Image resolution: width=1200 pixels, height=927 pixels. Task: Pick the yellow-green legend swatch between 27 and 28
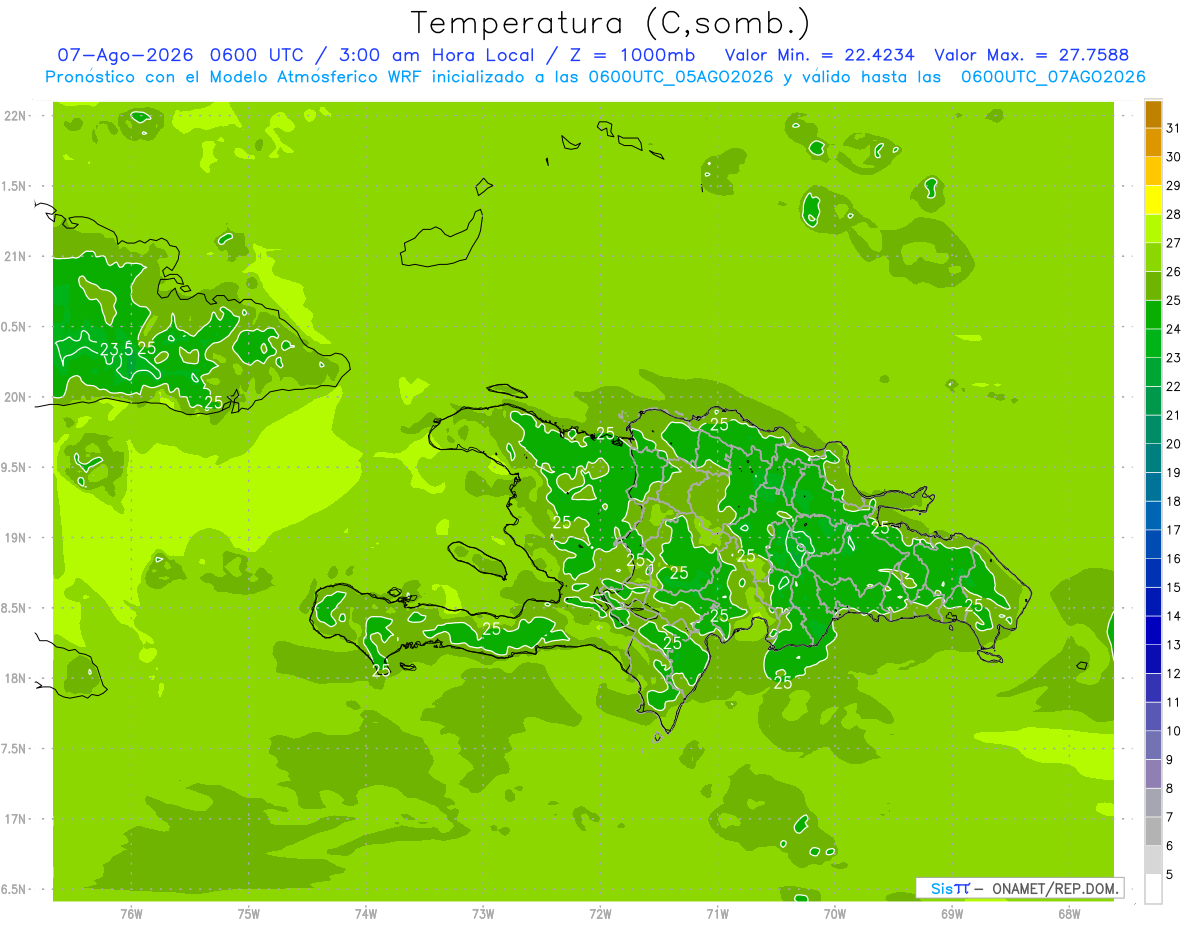coord(1153,228)
